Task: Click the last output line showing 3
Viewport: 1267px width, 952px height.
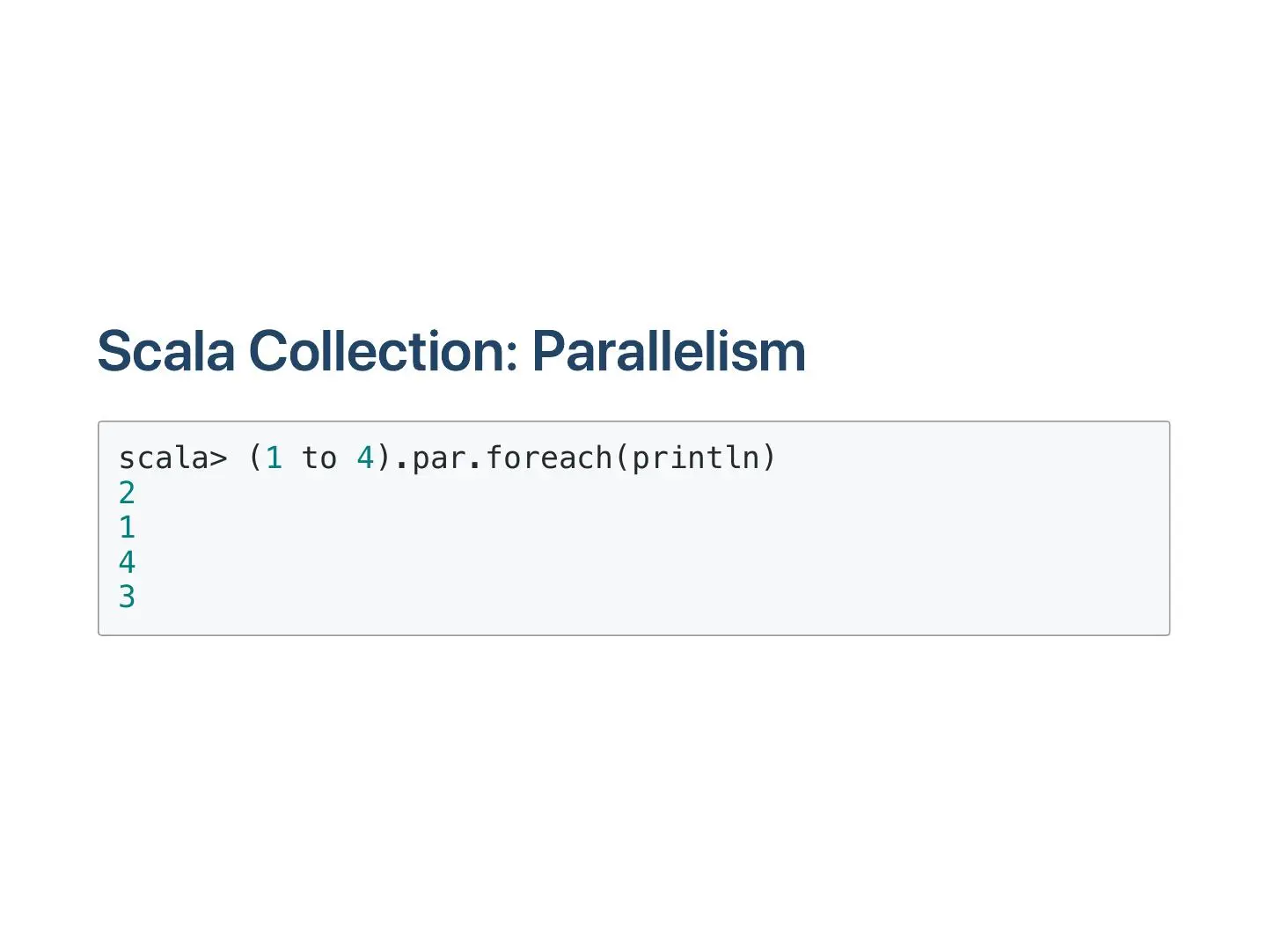Action: pos(128,597)
